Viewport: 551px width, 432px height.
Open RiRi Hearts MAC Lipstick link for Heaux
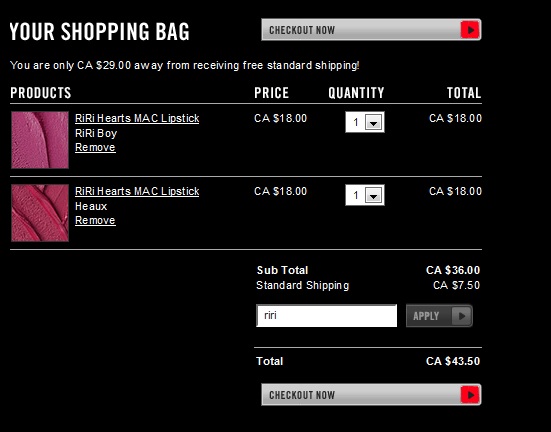point(137,191)
